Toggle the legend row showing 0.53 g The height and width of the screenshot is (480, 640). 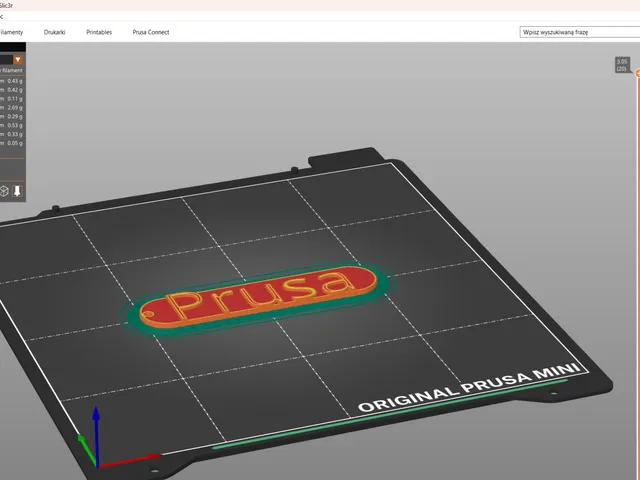click(11, 125)
